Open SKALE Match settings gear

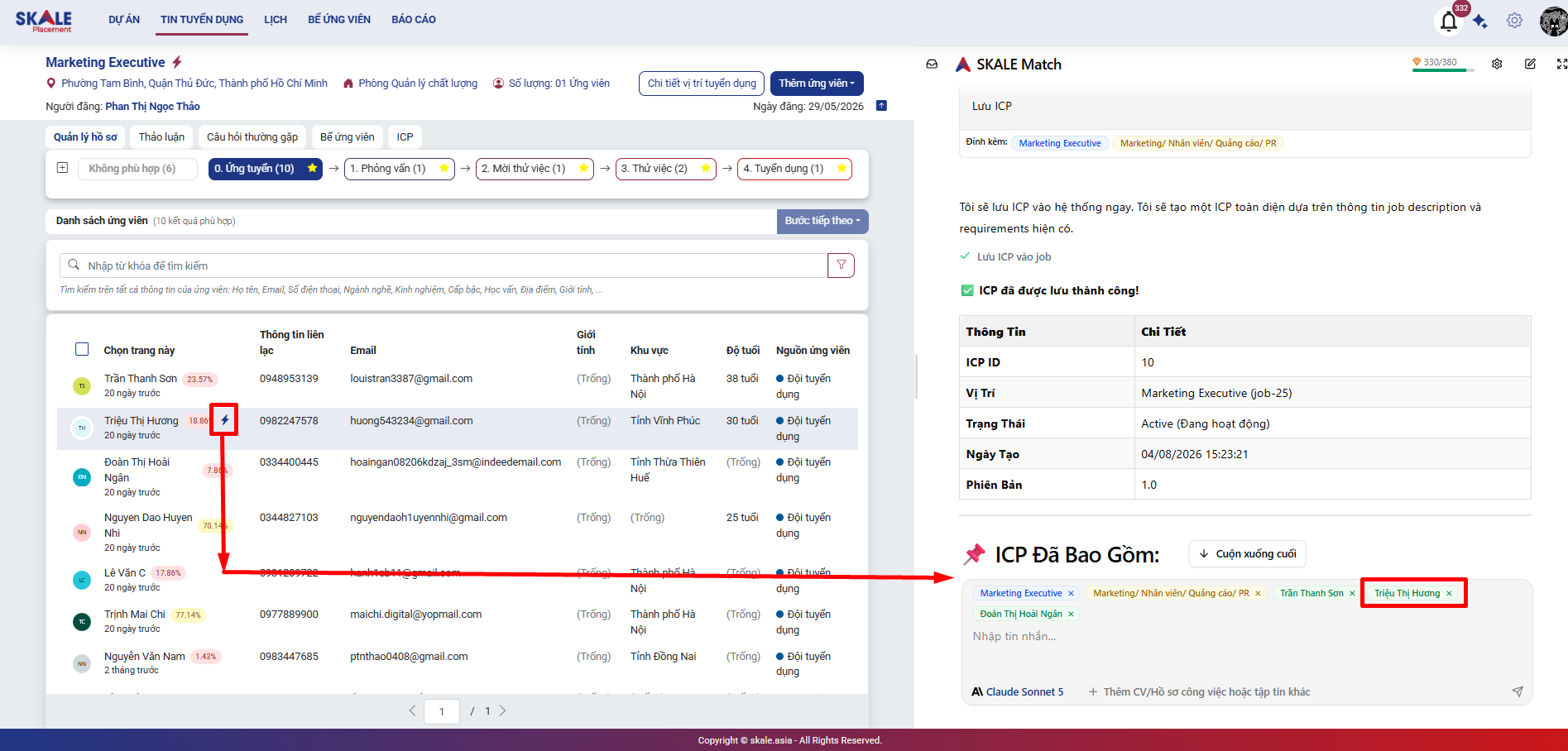[x=1497, y=65]
